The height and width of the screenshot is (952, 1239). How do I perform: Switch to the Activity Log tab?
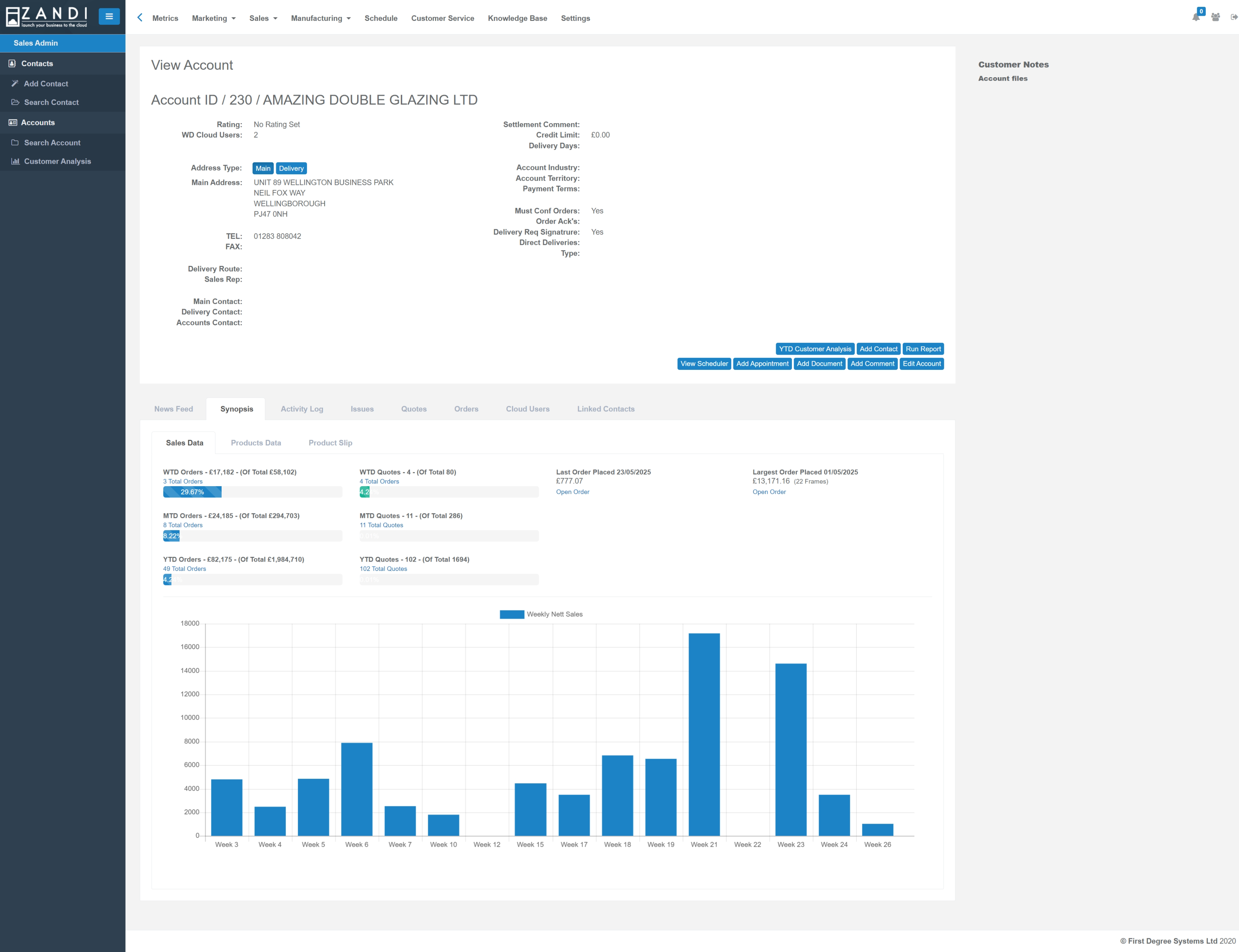(302, 409)
